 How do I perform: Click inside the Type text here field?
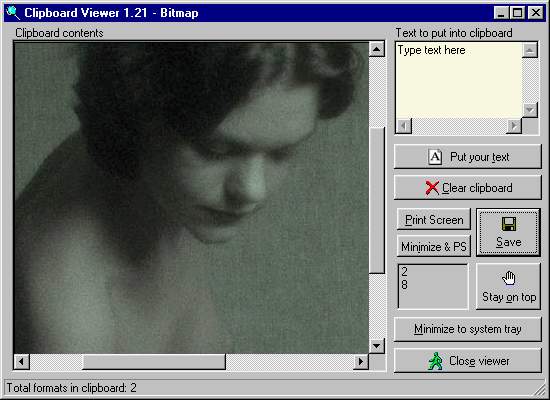459,80
